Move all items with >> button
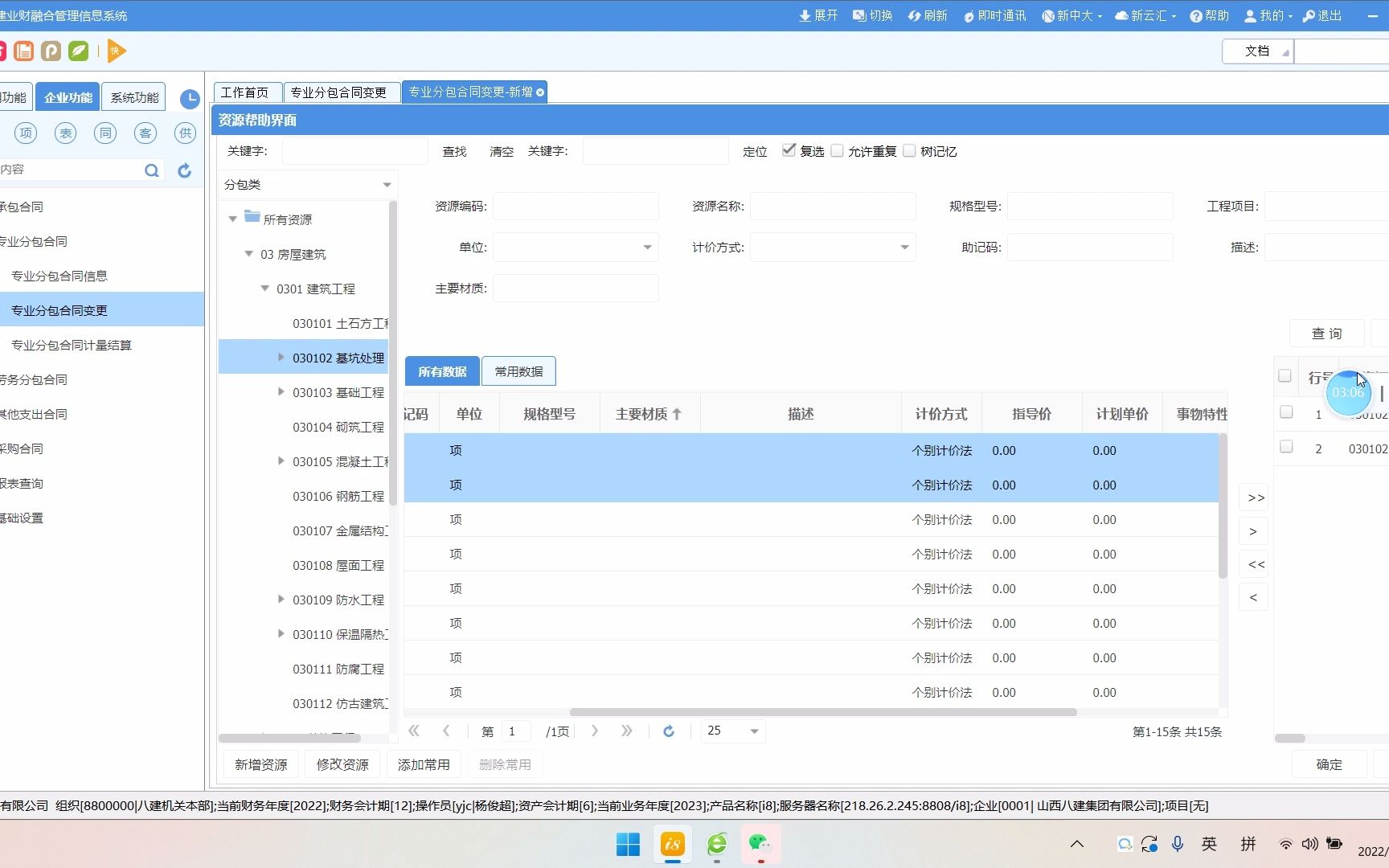The image size is (1389, 868). pyautogui.click(x=1254, y=497)
